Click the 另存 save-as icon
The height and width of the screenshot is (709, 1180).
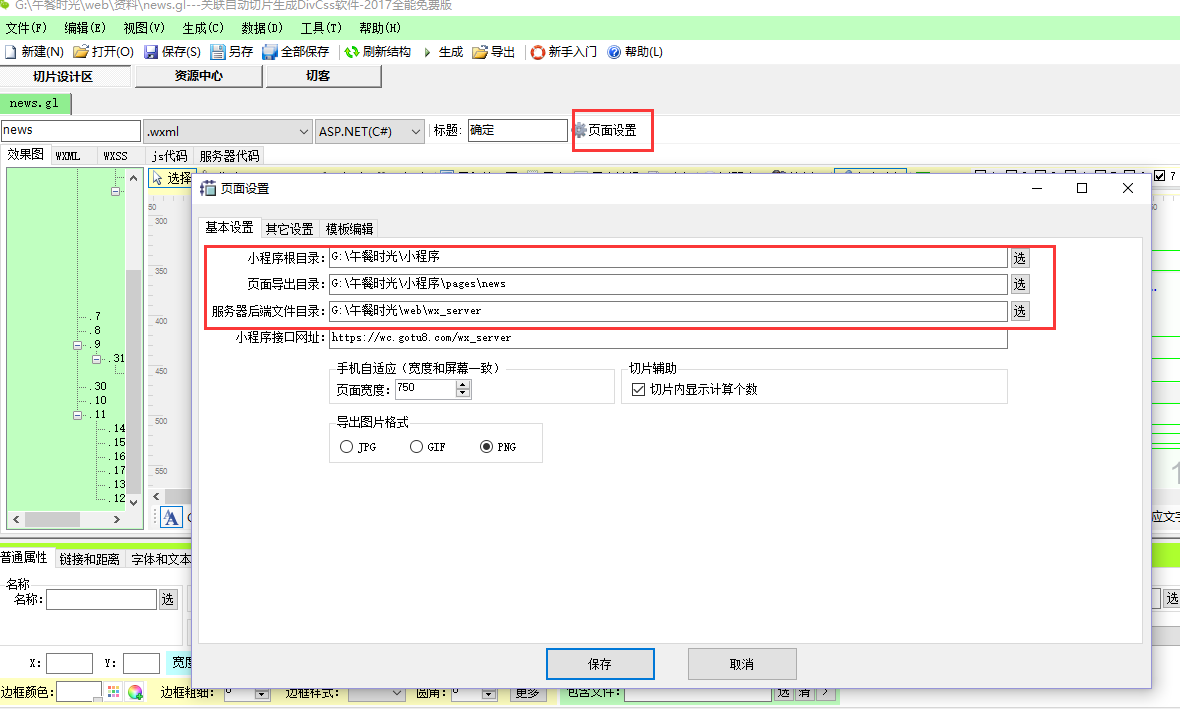pos(217,52)
